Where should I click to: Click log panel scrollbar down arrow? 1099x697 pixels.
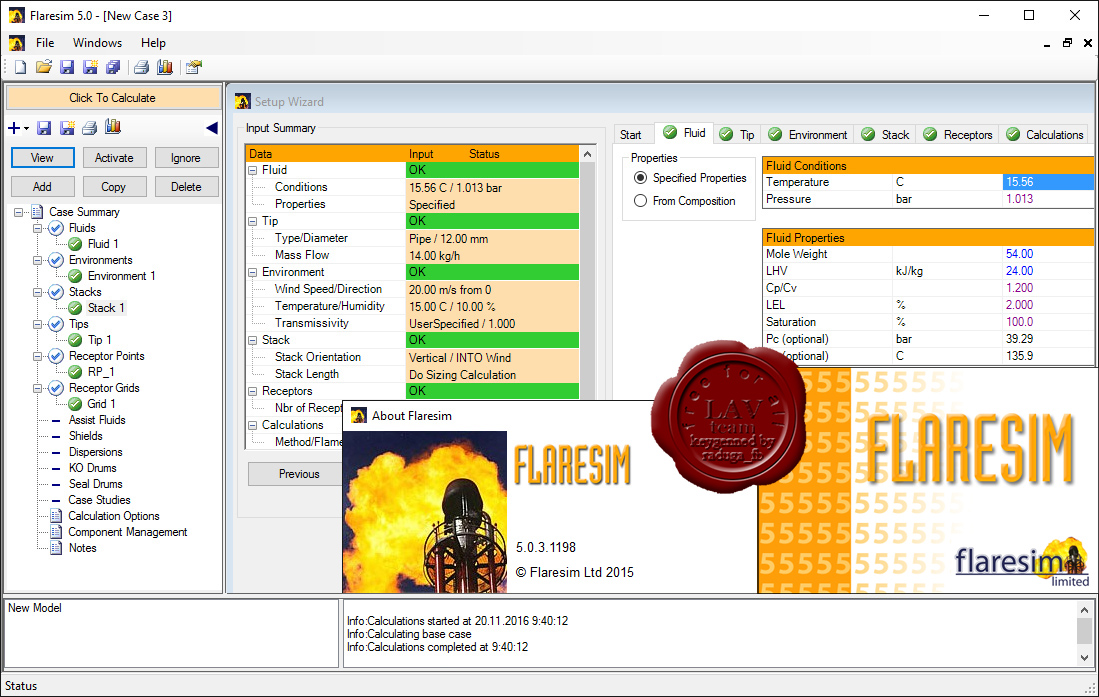click(x=1084, y=658)
